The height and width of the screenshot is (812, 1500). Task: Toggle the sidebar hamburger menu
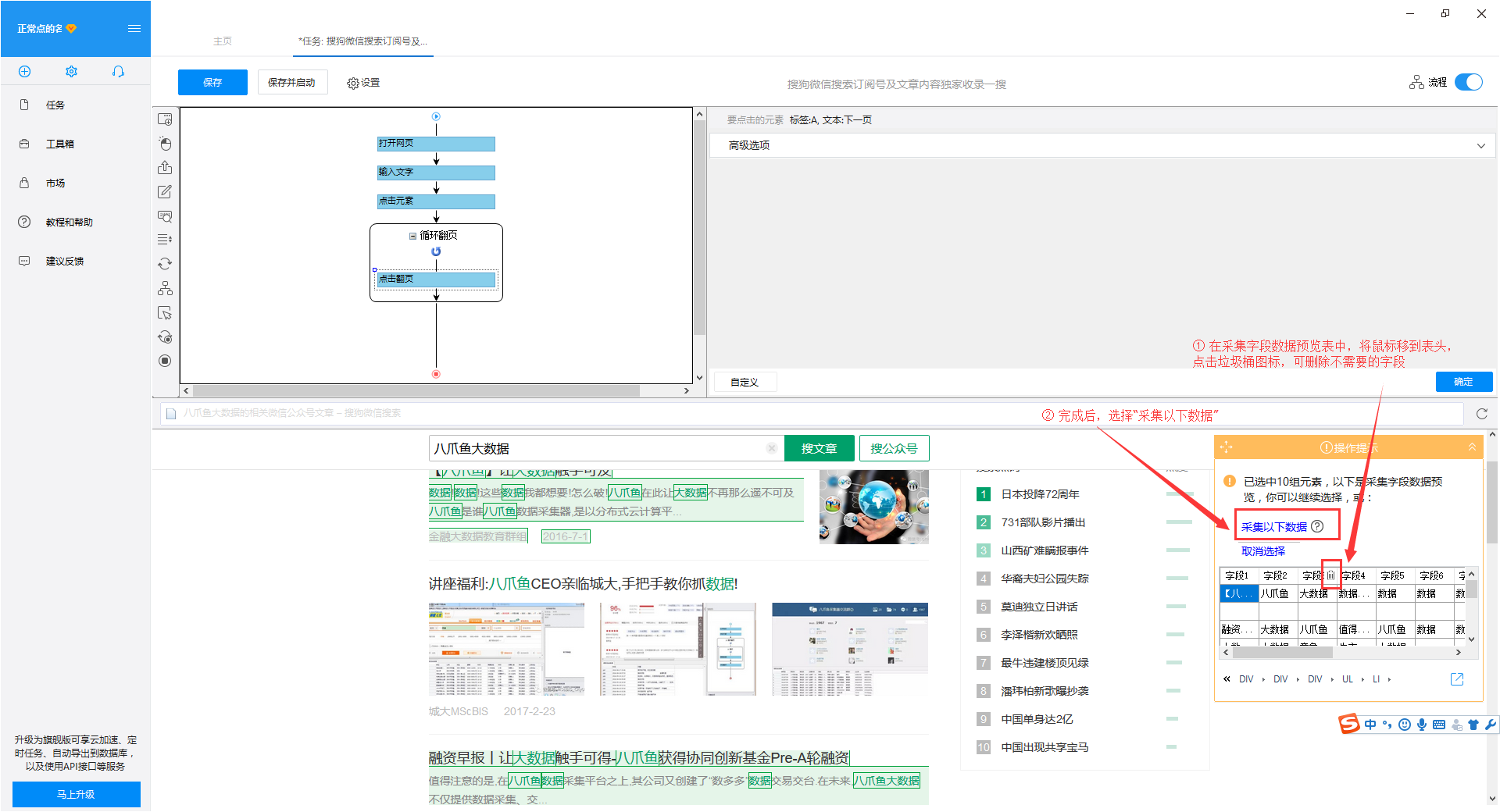pyautogui.click(x=134, y=29)
